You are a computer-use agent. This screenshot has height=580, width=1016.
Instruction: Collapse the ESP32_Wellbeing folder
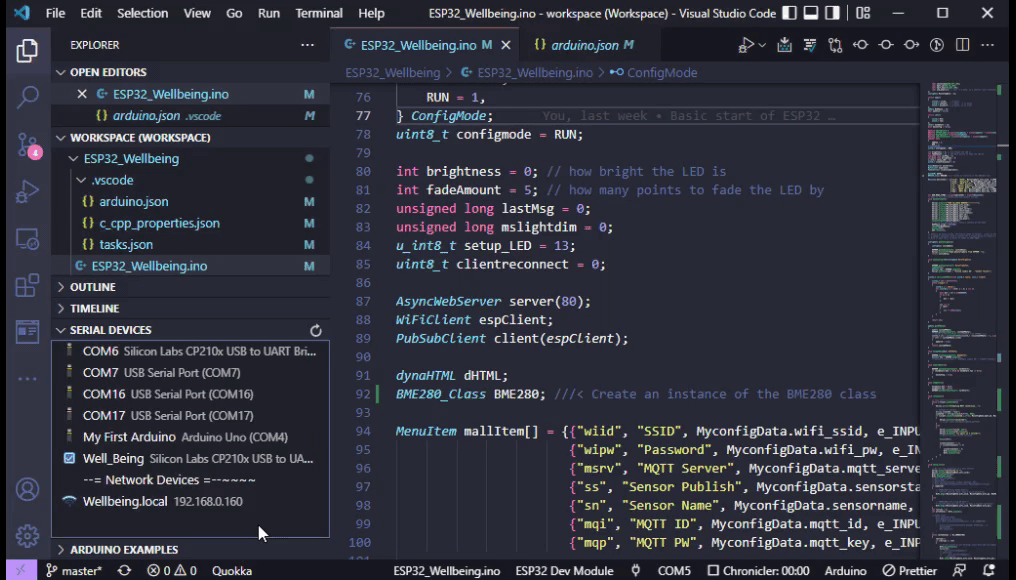tap(74, 159)
